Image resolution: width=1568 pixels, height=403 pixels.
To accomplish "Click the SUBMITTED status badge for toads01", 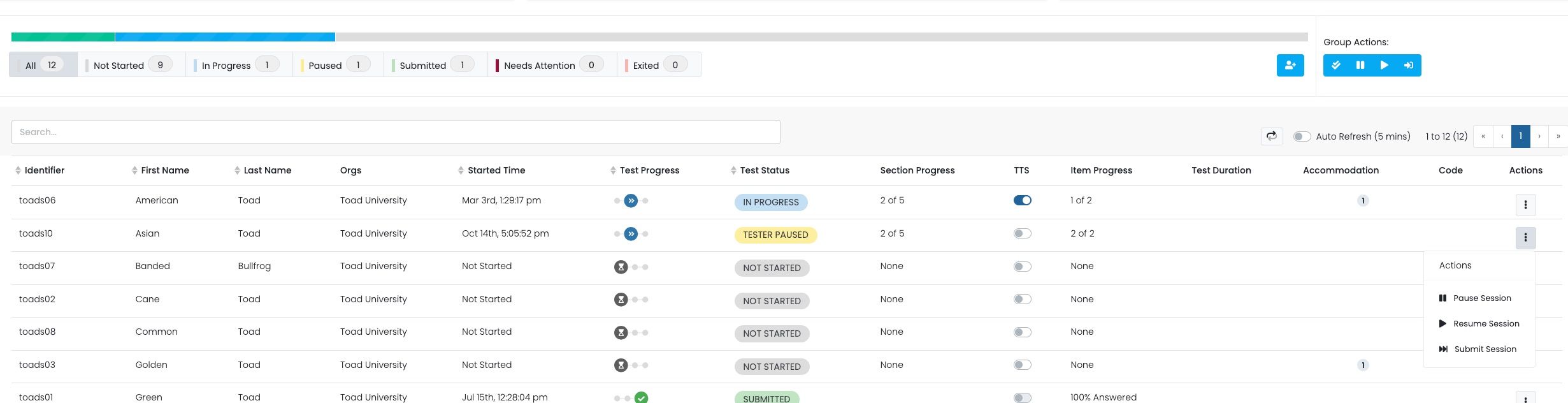I will coord(766,398).
